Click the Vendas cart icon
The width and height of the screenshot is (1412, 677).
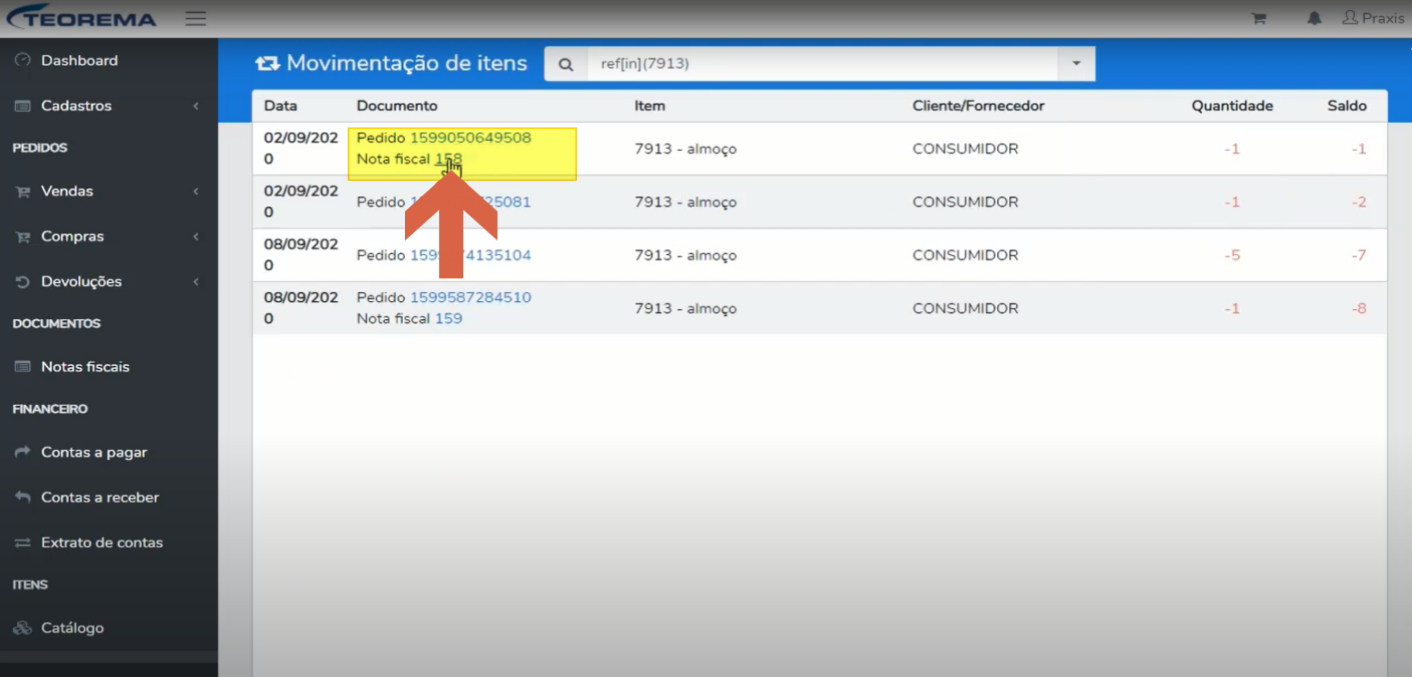click(x=23, y=192)
